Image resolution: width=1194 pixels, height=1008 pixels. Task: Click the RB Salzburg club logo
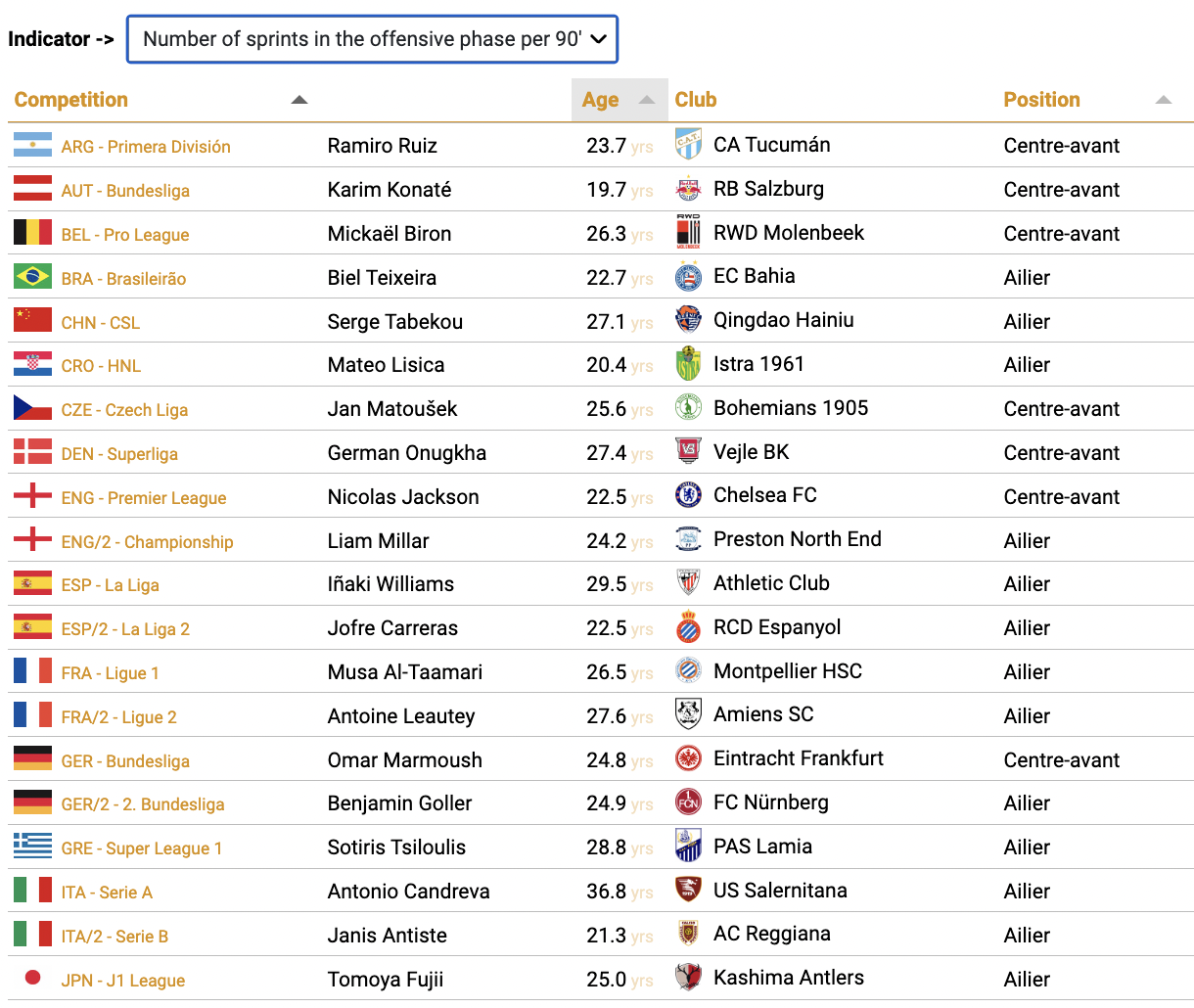(x=688, y=189)
